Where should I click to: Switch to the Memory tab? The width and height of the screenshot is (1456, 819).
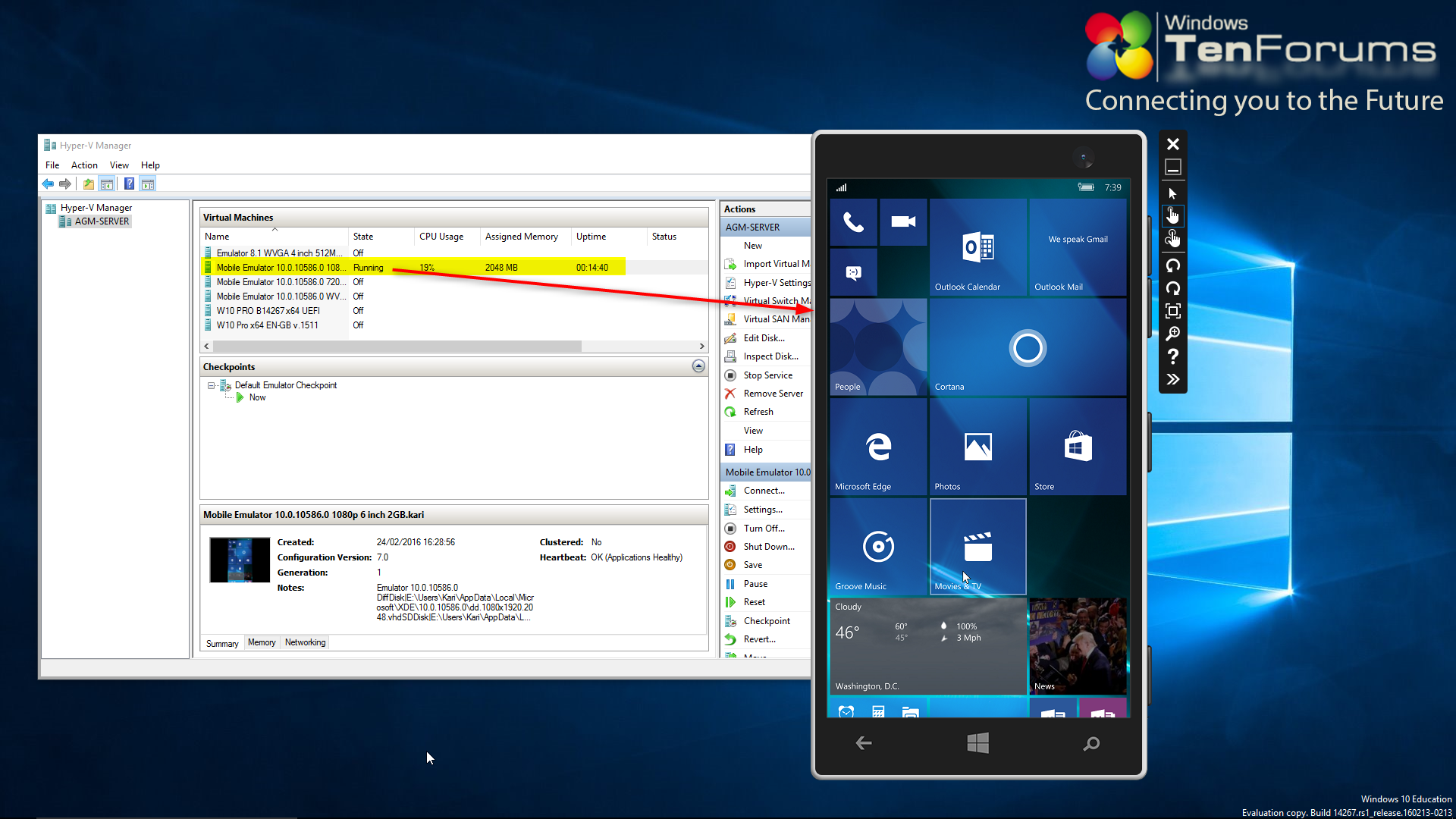[x=262, y=642]
